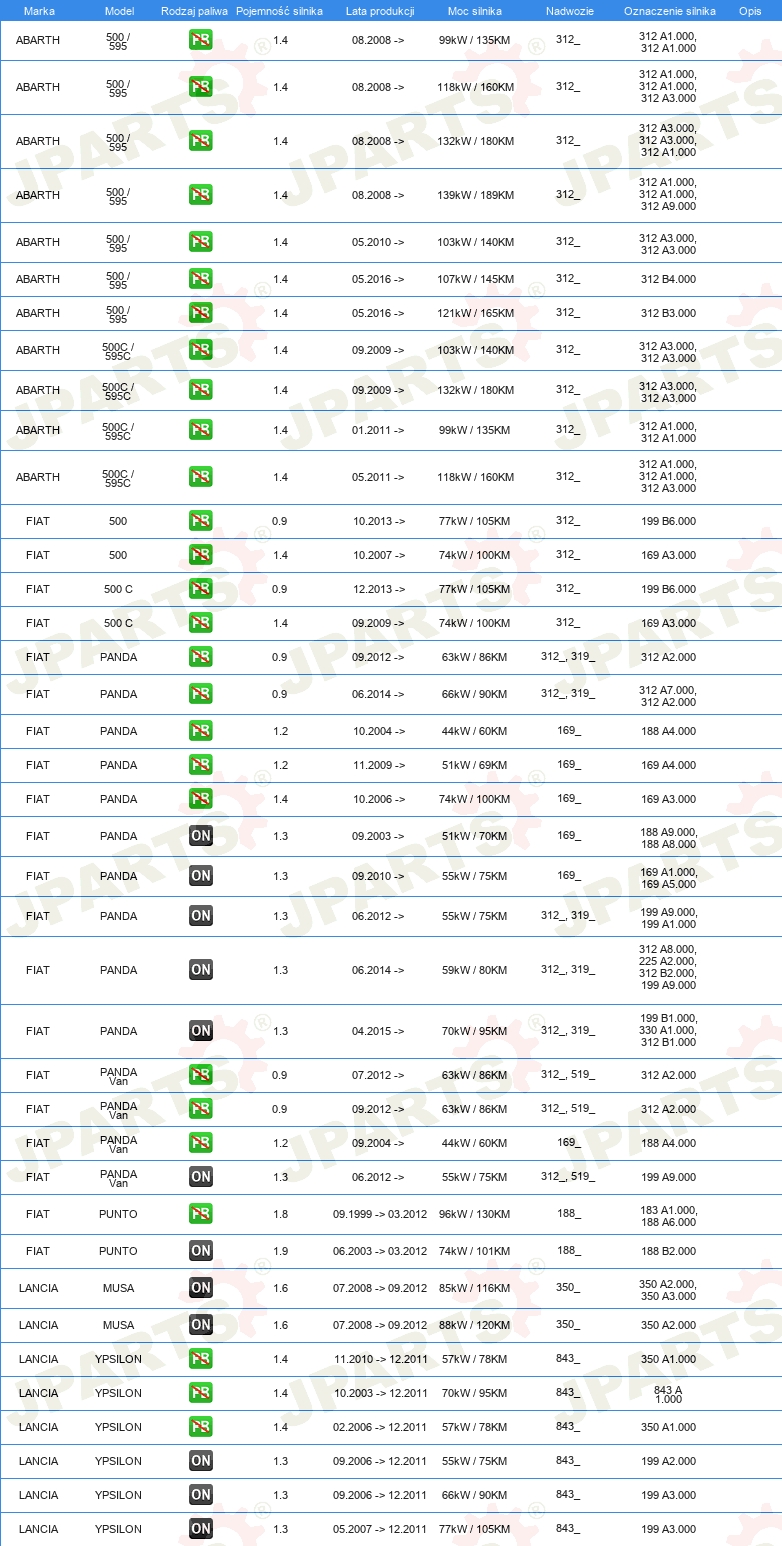Click diesel ON icon in Panda 09.2003 row
The height and width of the screenshot is (1546, 782).
(201, 836)
